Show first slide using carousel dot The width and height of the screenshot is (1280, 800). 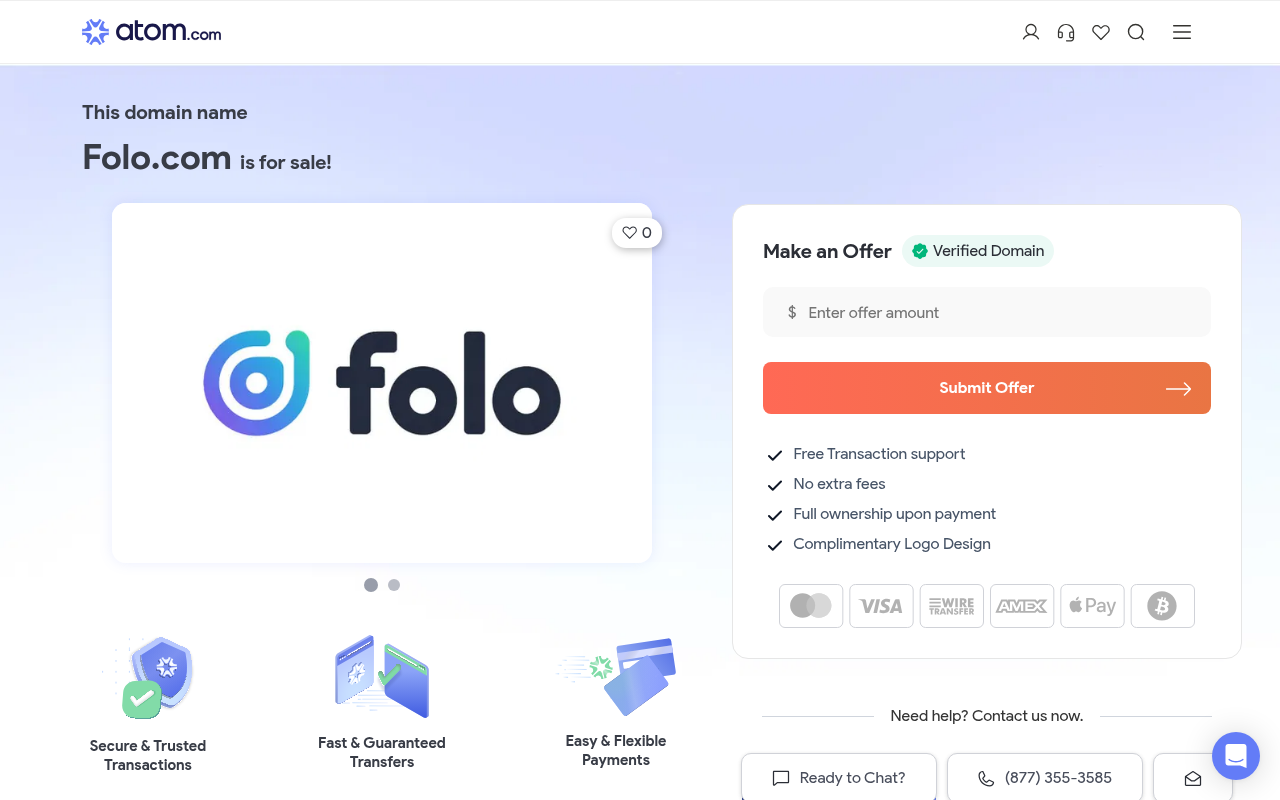point(371,585)
